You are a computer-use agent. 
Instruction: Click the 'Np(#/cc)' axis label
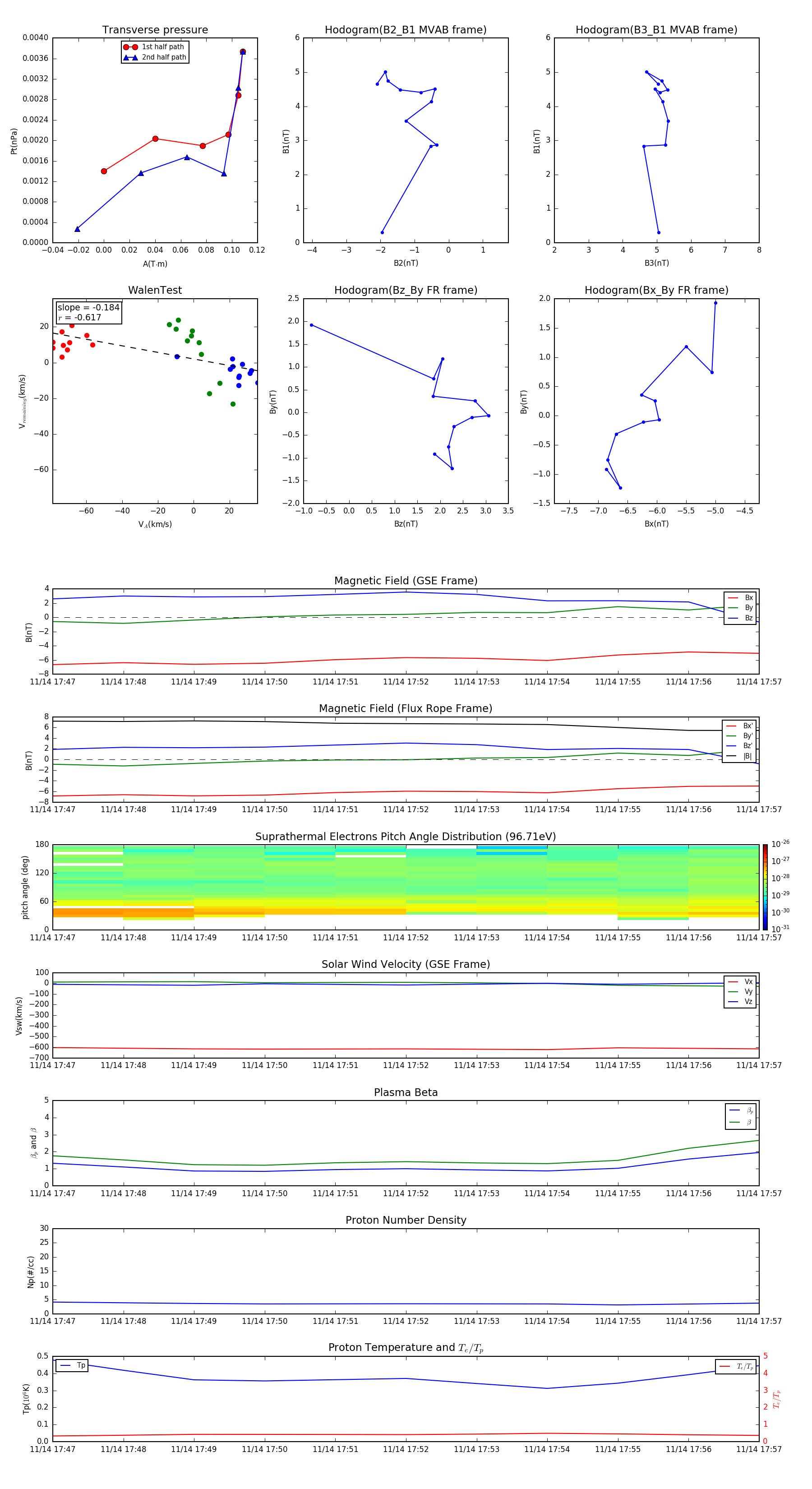pyautogui.click(x=31, y=1272)
